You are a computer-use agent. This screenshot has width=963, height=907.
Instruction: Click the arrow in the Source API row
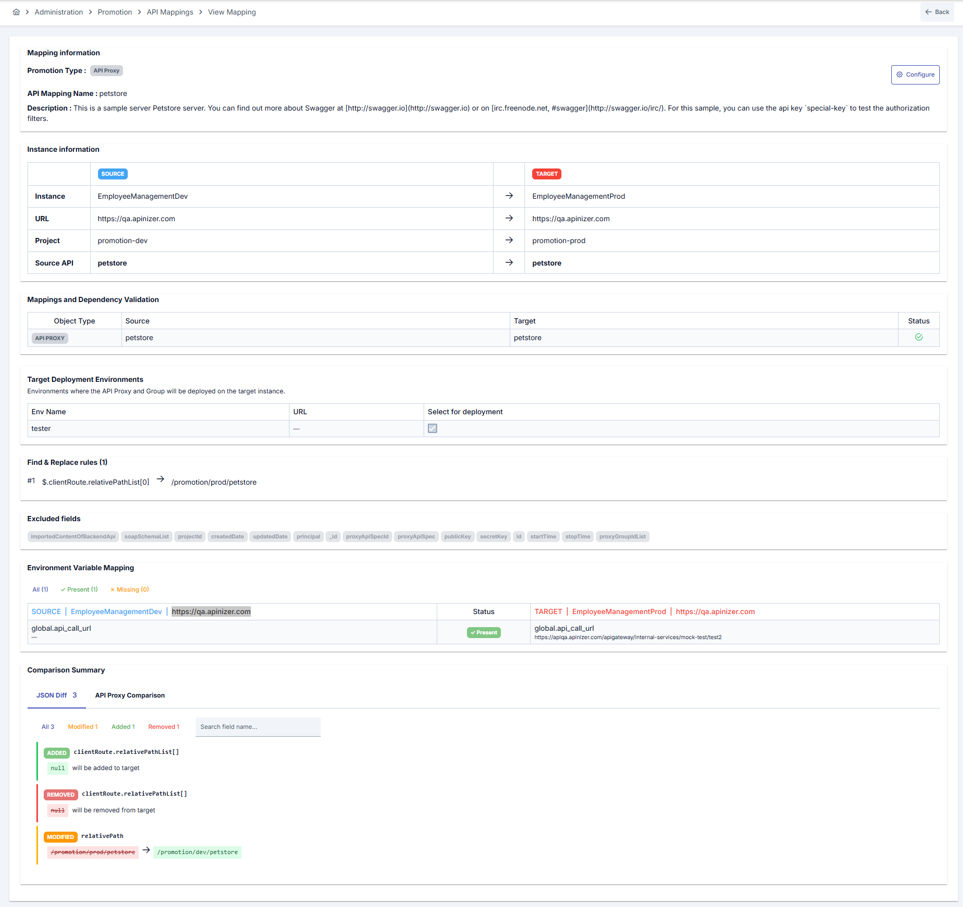point(509,262)
